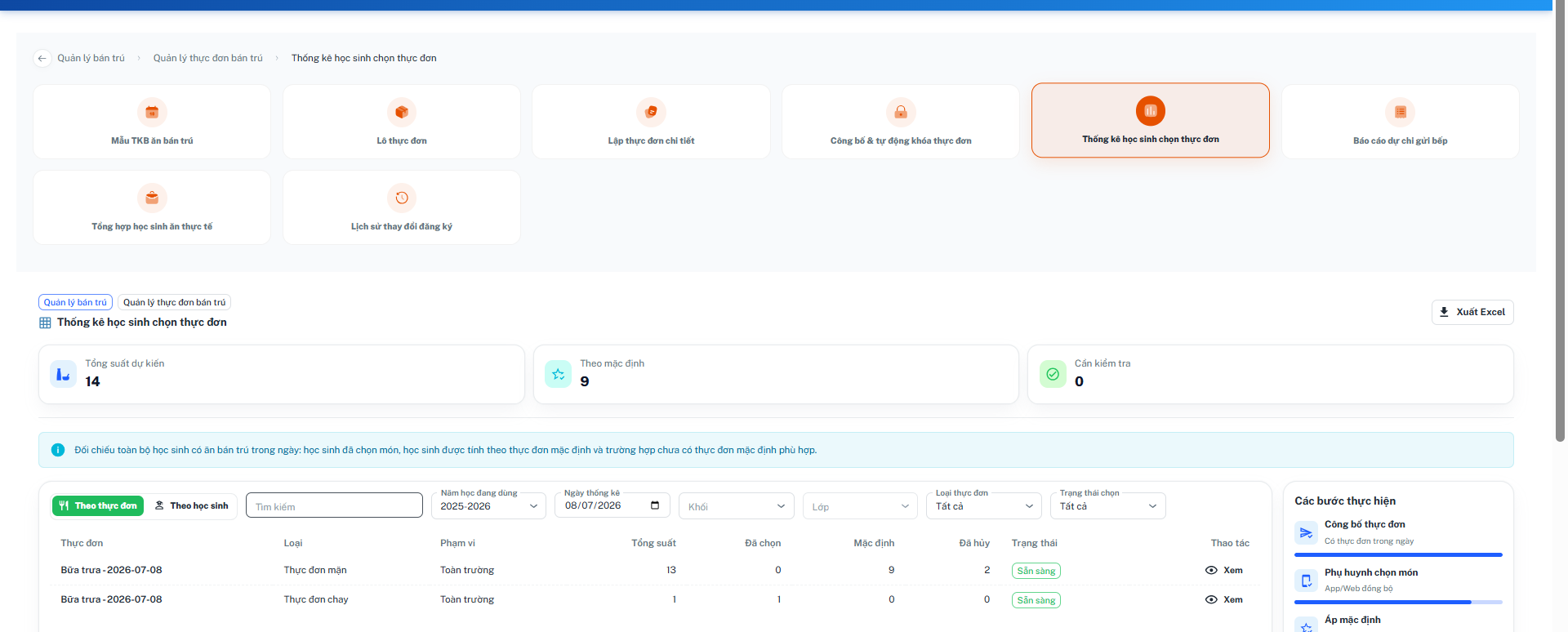Click the Phụ huynh chọn món progress bar
Viewport: 1568px width, 632px height.
click(x=1398, y=603)
